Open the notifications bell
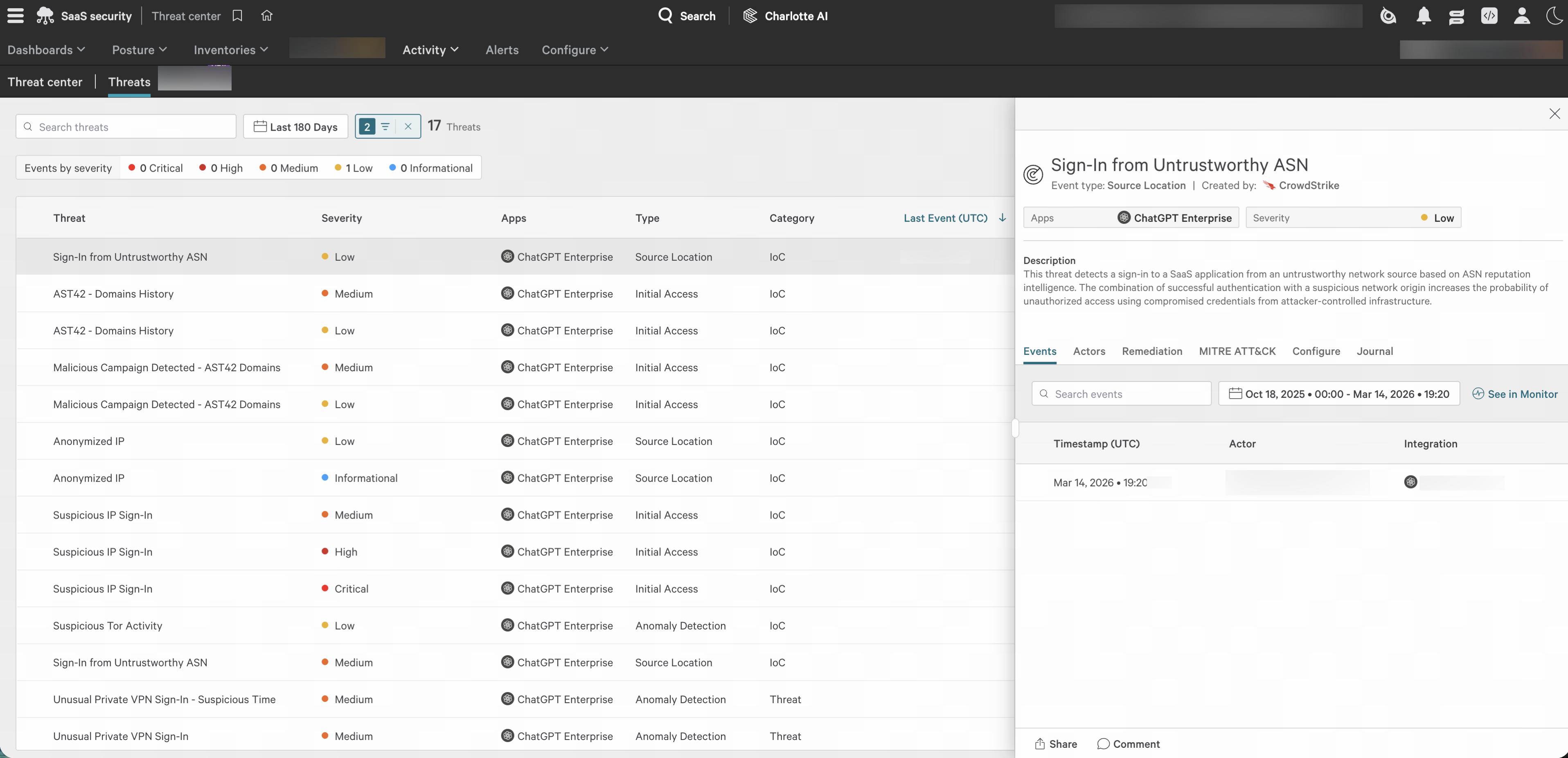The width and height of the screenshot is (1568, 758). tap(1423, 16)
